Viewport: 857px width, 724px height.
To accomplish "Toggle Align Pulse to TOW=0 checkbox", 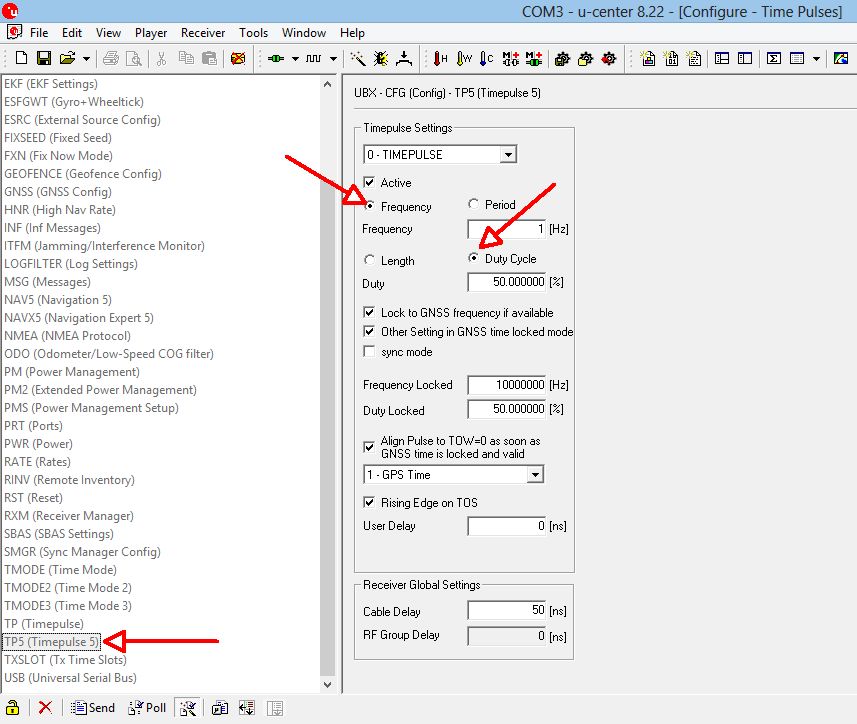I will click(369, 447).
